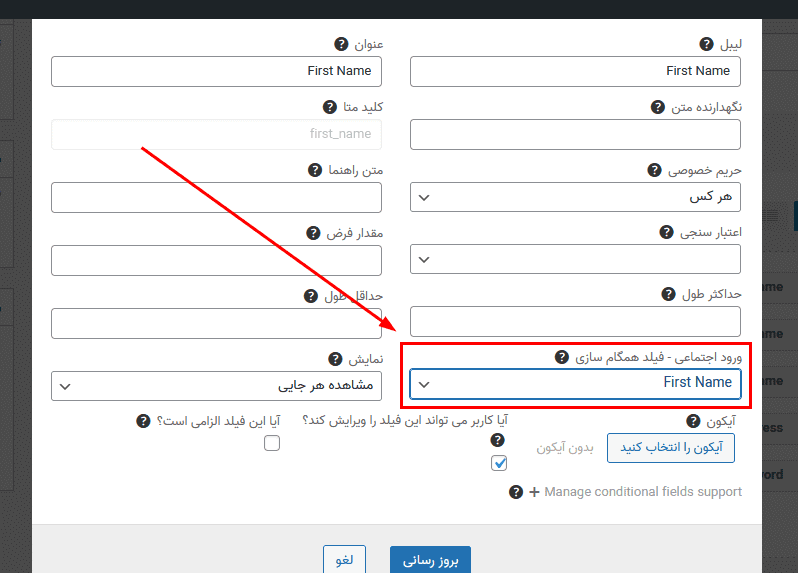This screenshot has width=798, height=573.
Task: Click help icon beside required field question
Action: click(x=143, y=421)
